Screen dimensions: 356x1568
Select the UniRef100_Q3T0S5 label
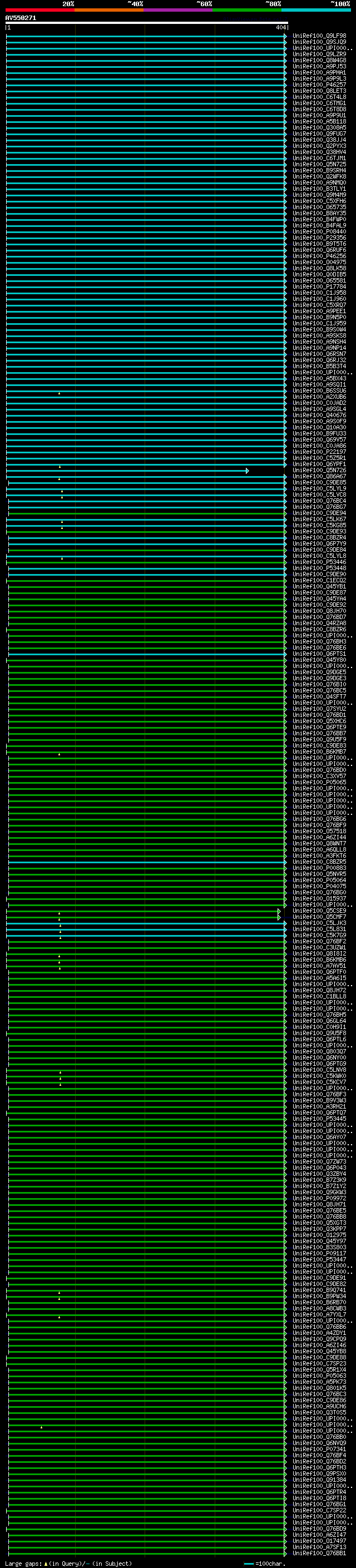pyautogui.click(x=319, y=1413)
